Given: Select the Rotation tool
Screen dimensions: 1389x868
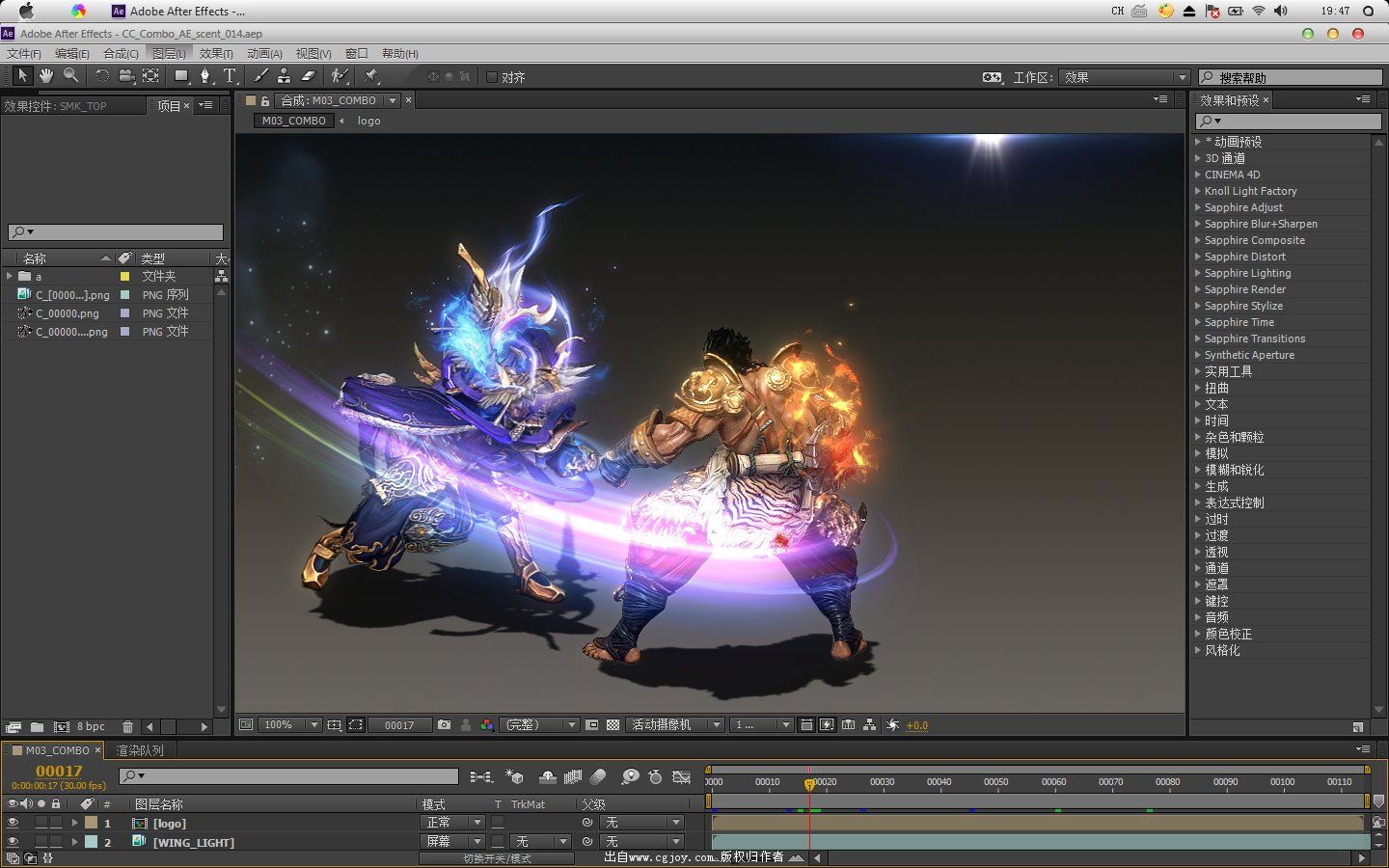Looking at the screenshot, I should [101, 76].
